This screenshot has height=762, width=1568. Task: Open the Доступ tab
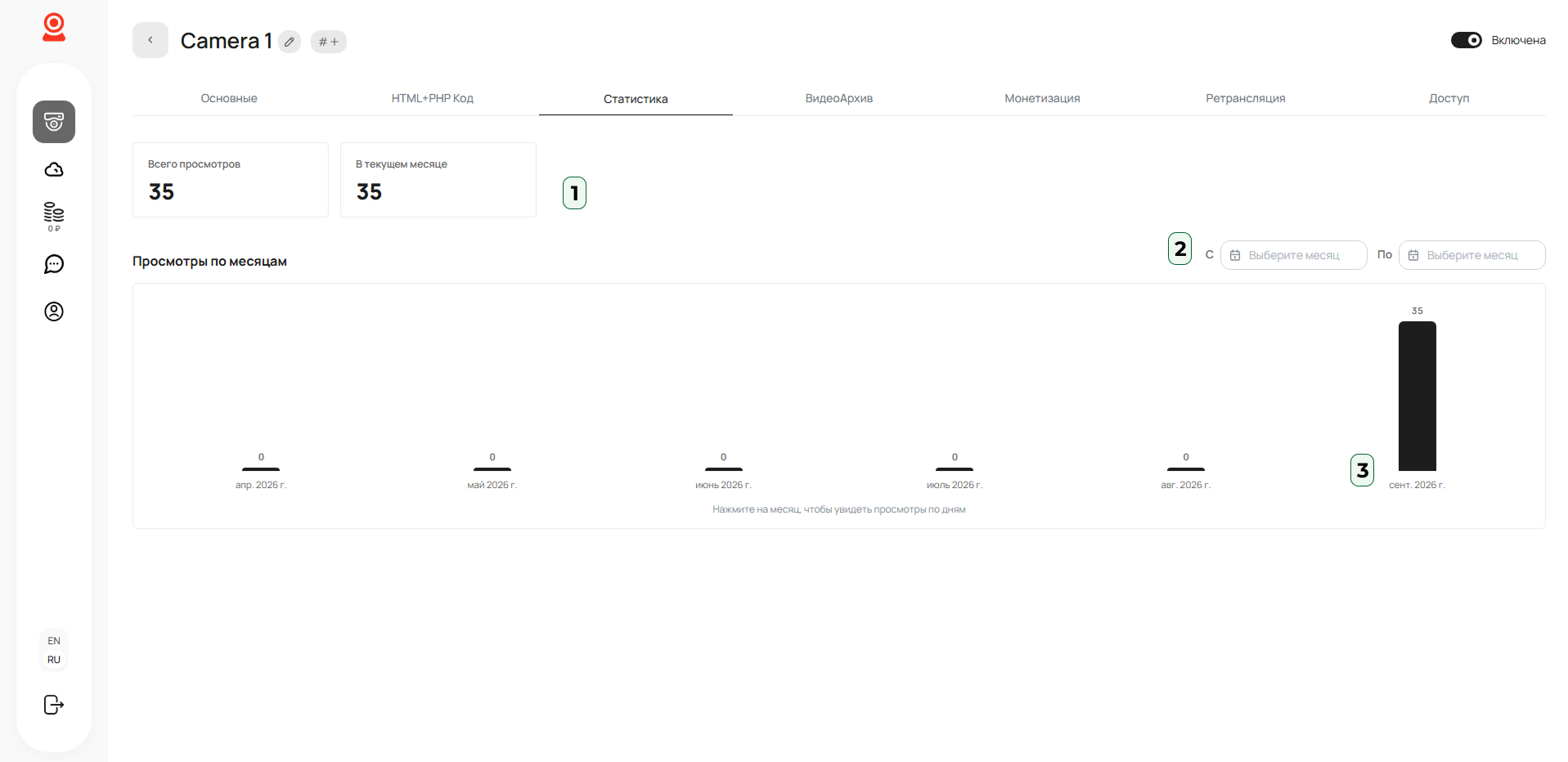1449,98
